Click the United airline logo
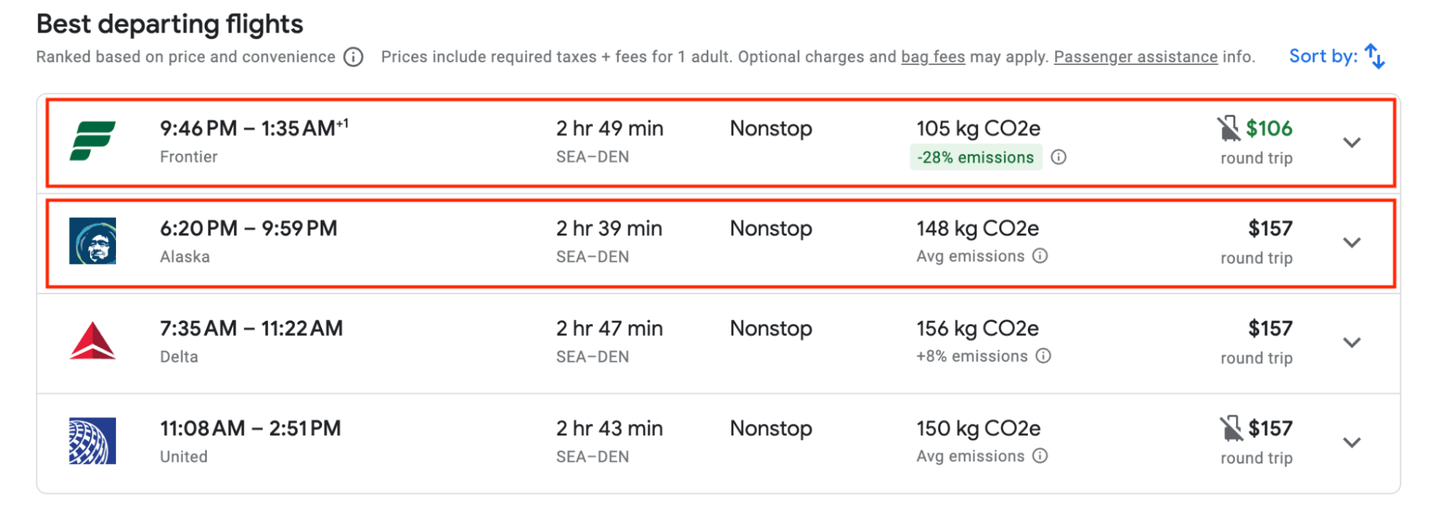This screenshot has width=1440, height=522. coord(93,441)
